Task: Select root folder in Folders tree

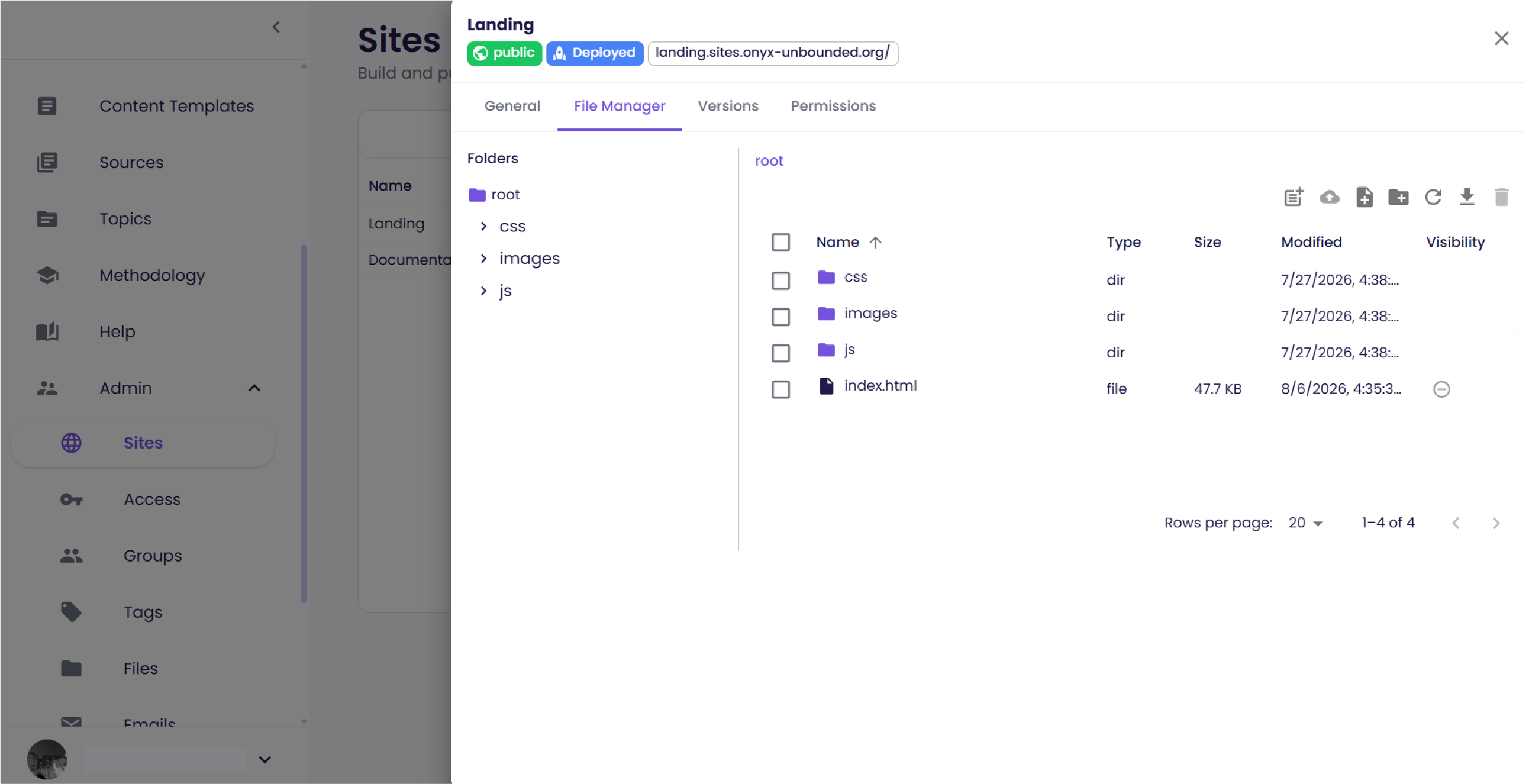Action: [x=505, y=195]
